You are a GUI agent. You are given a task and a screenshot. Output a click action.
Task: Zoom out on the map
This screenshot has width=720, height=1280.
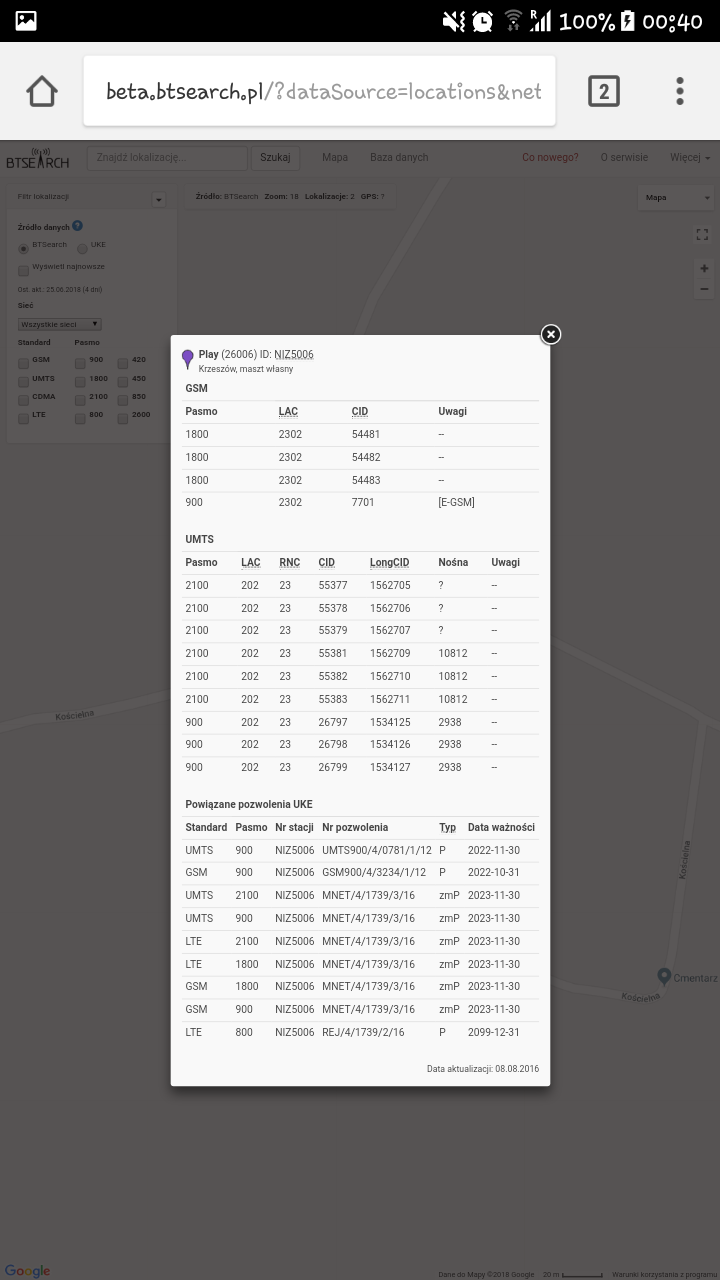tap(704, 289)
